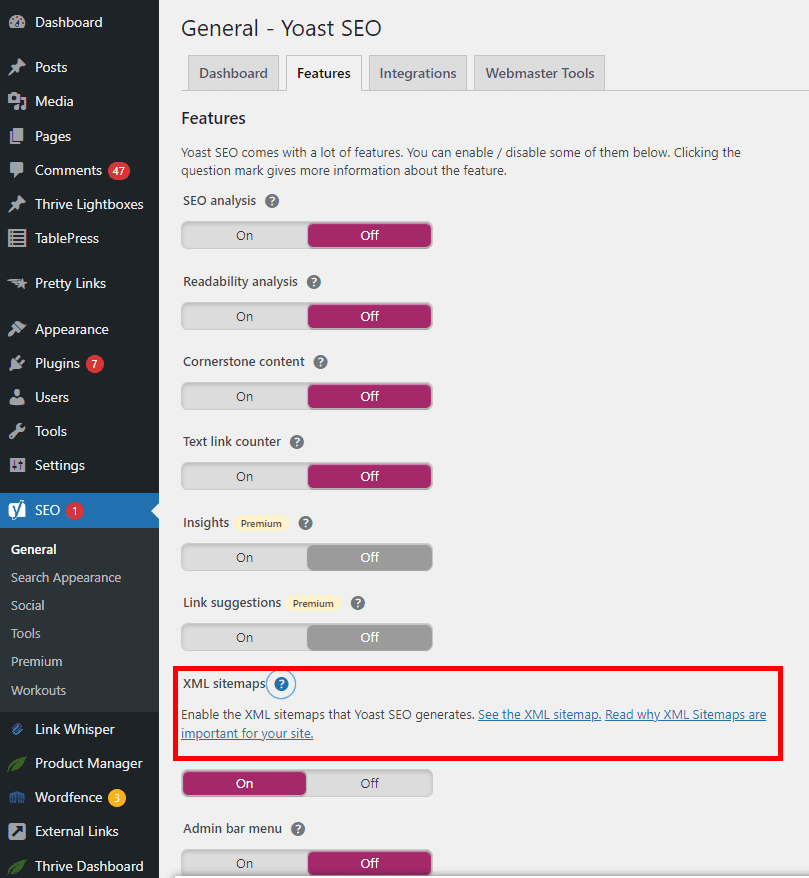Click the XML sitemaps label
Screen dimensions: 809x878
[224, 684]
